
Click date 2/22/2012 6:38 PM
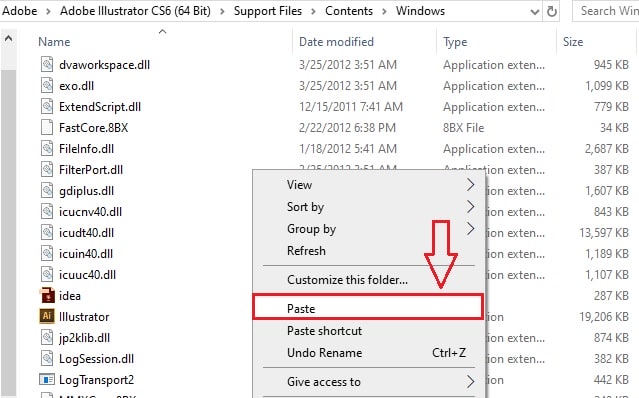point(347,128)
